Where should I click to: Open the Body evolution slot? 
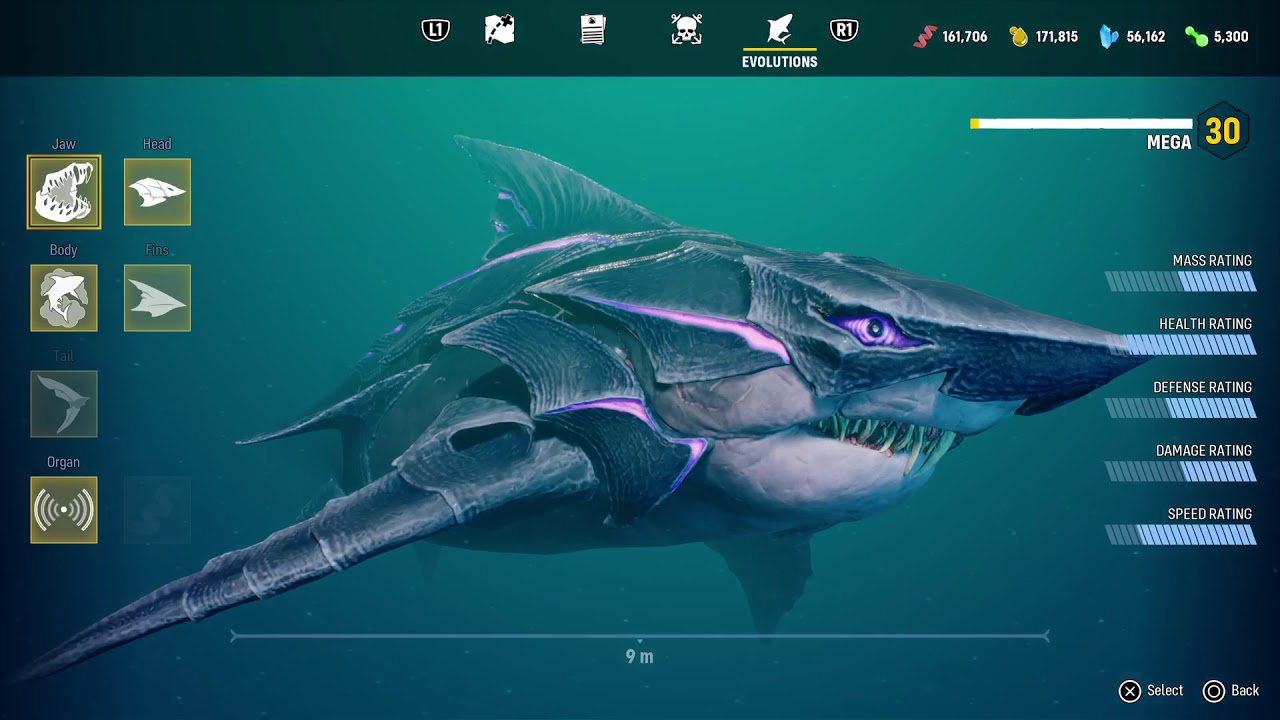click(64, 298)
